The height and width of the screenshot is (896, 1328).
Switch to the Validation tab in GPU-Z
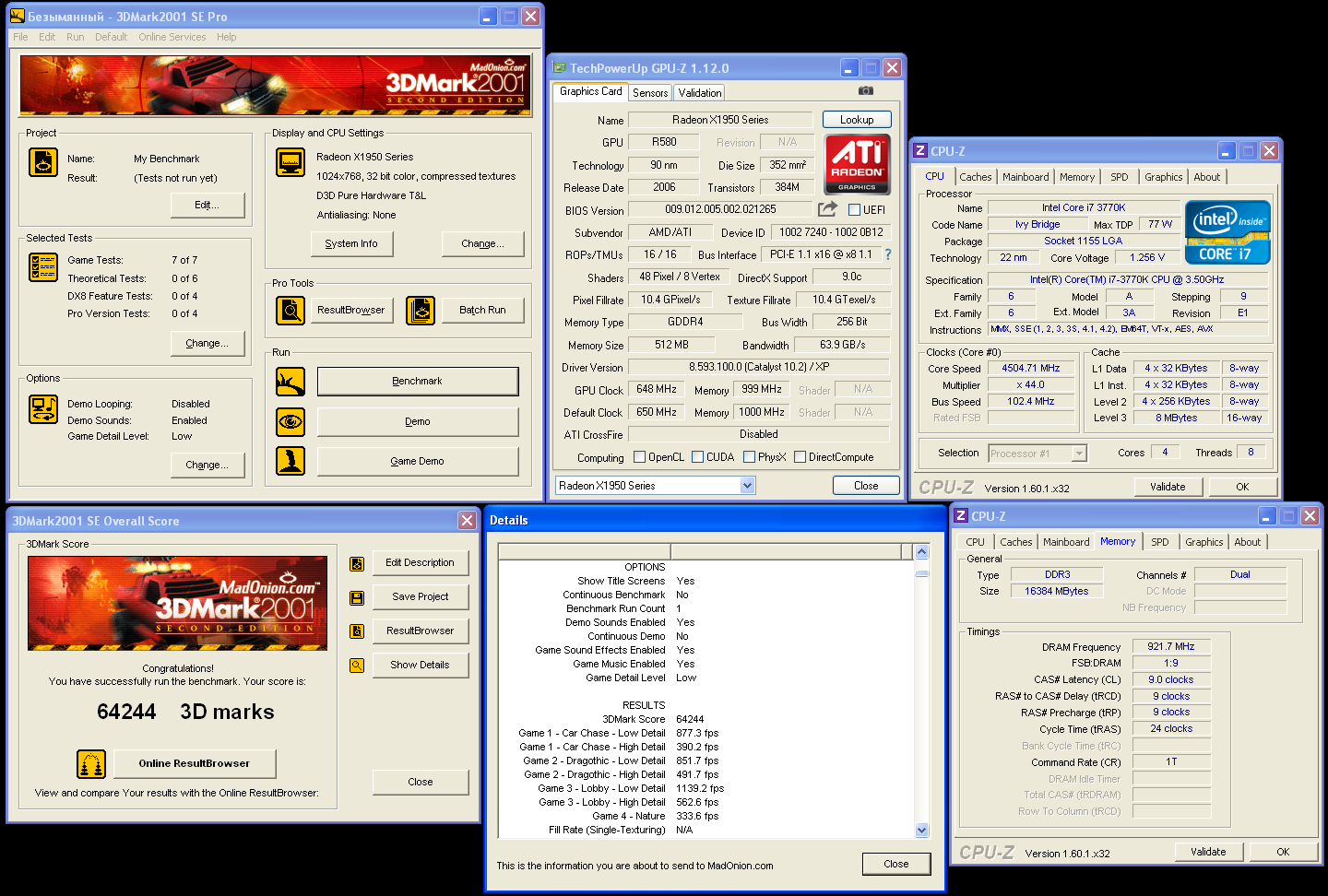pos(700,93)
